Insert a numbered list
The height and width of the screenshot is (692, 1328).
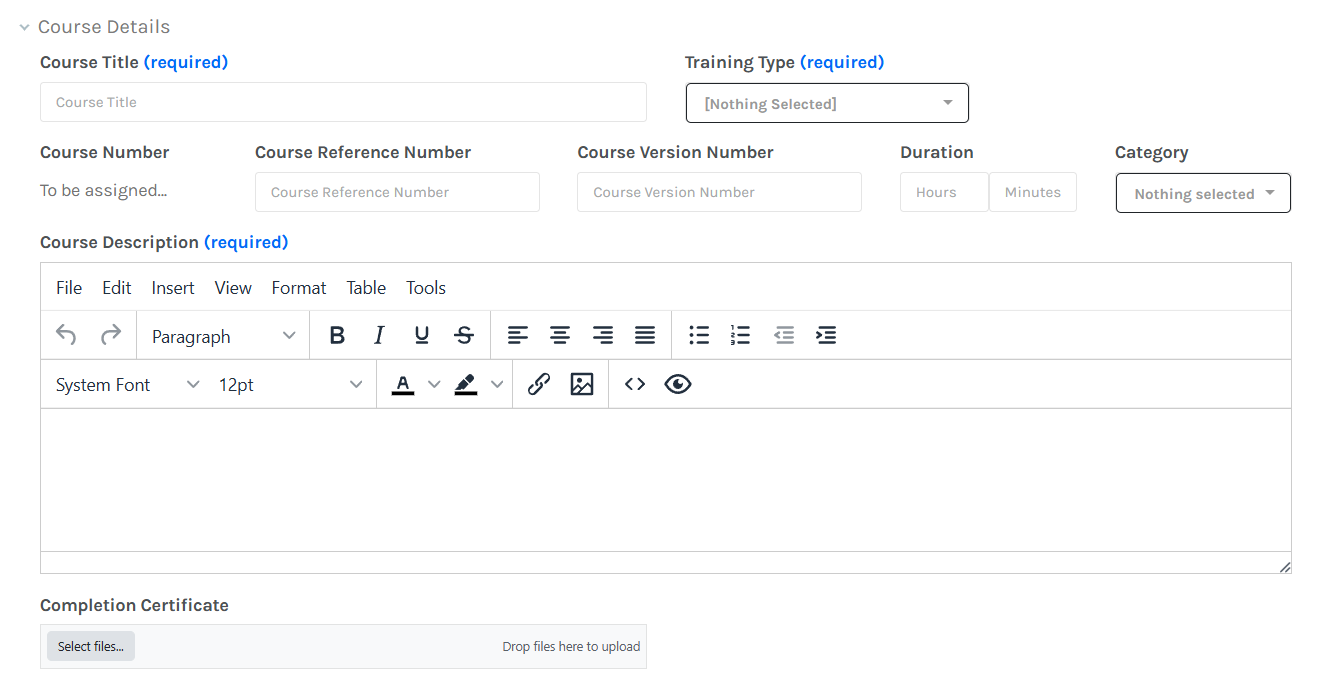(741, 336)
